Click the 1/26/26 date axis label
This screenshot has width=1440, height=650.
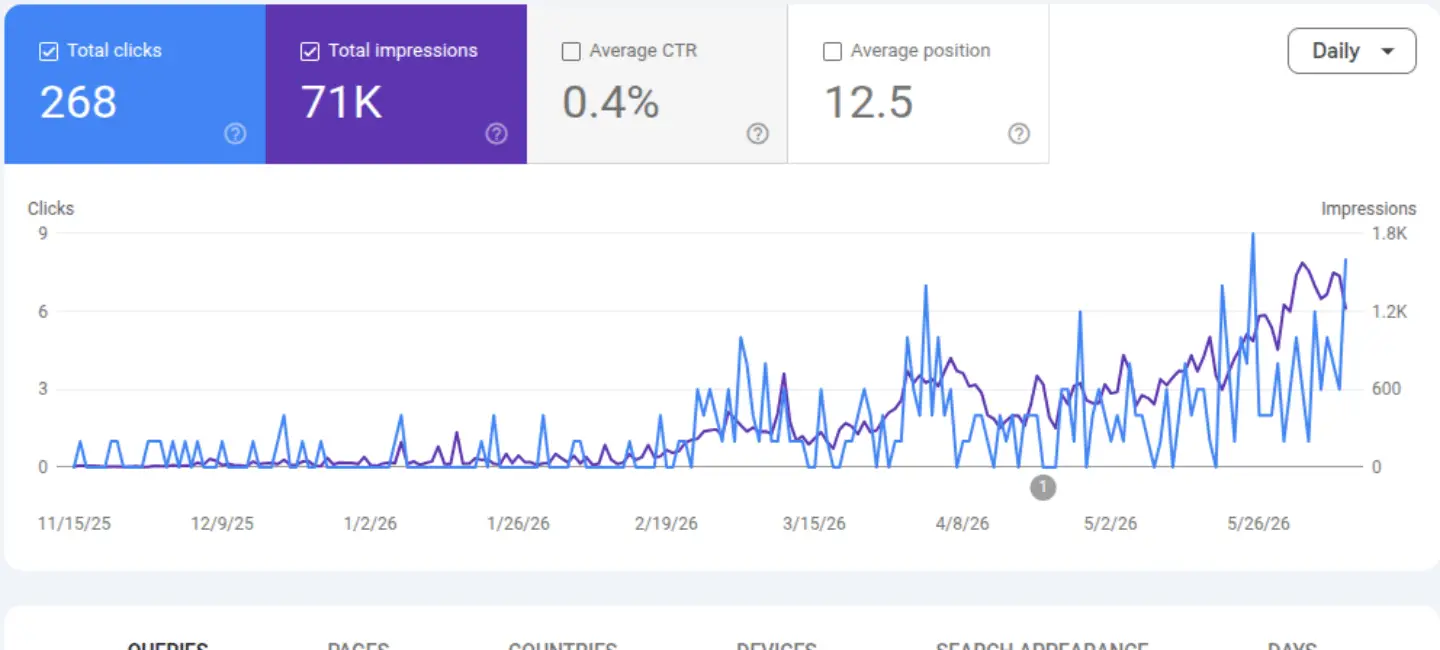click(518, 524)
